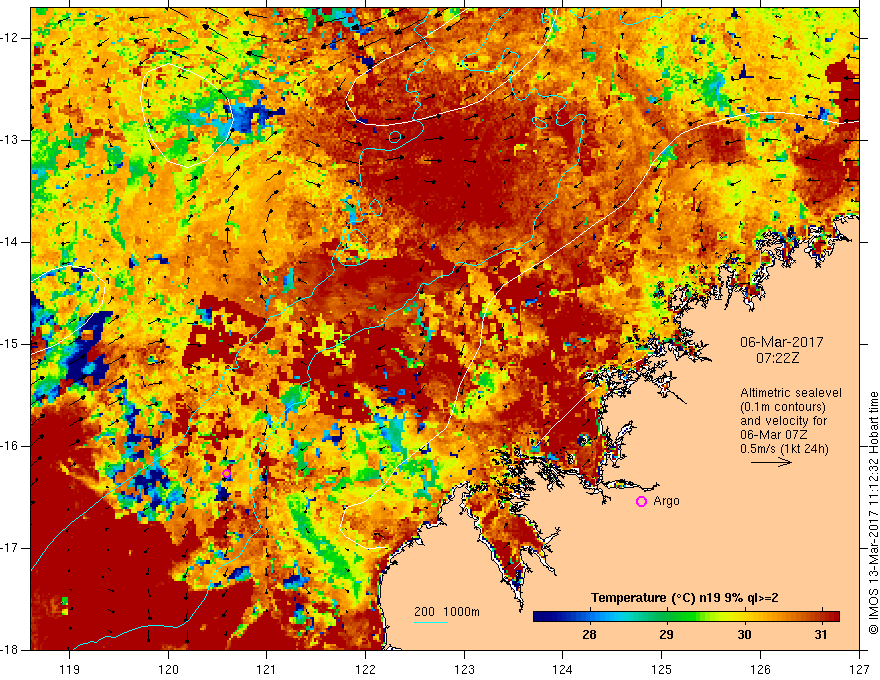Screen dimensions: 880x680
Task: Click the magenta Argo circle in the legend
Action: [641, 502]
